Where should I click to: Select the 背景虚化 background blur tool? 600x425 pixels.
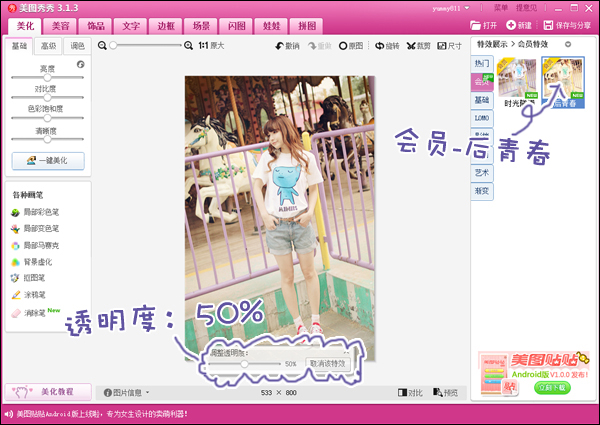click(32, 262)
